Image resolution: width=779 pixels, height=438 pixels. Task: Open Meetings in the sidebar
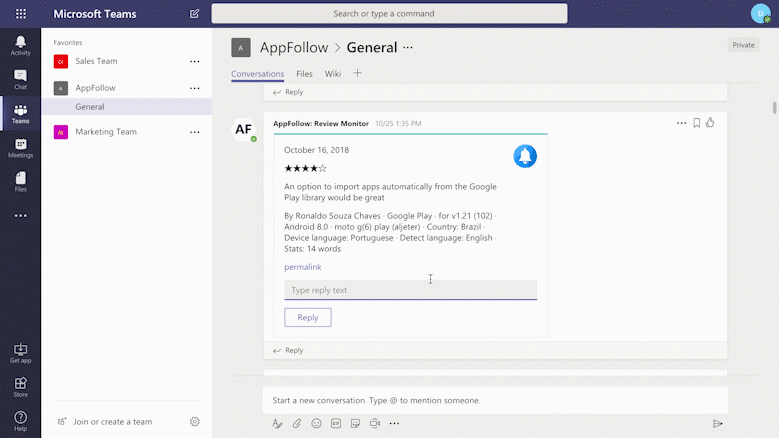[20, 149]
